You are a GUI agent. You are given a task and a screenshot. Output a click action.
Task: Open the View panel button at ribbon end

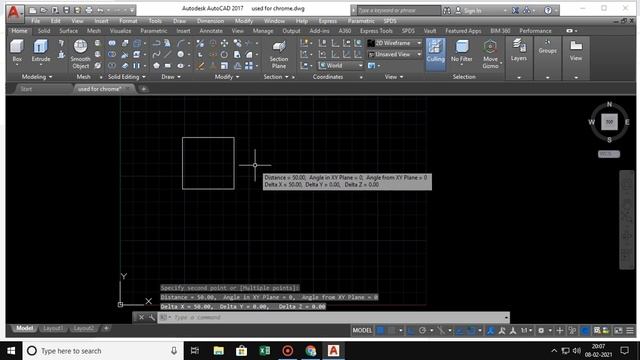coord(576,50)
